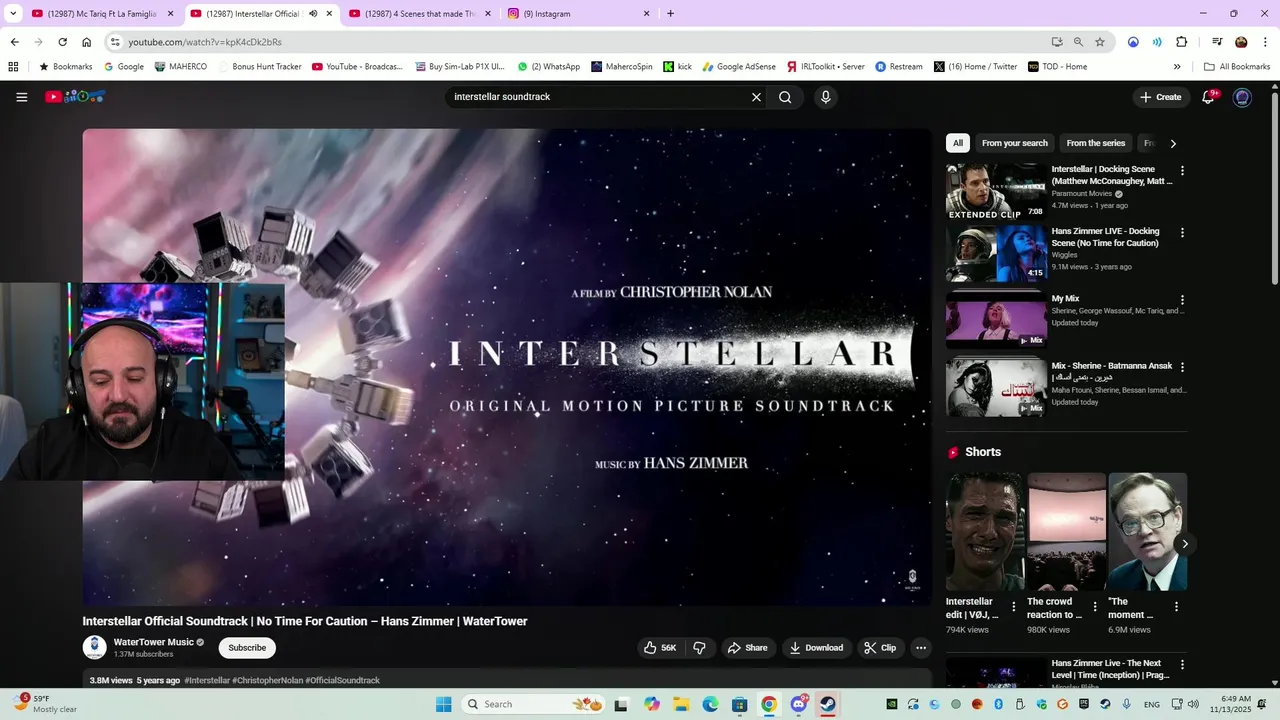The width and height of the screenshot is (1280, 720).
Task: Switch to 4 Scenes that made tab
Action: pos(420,14)
